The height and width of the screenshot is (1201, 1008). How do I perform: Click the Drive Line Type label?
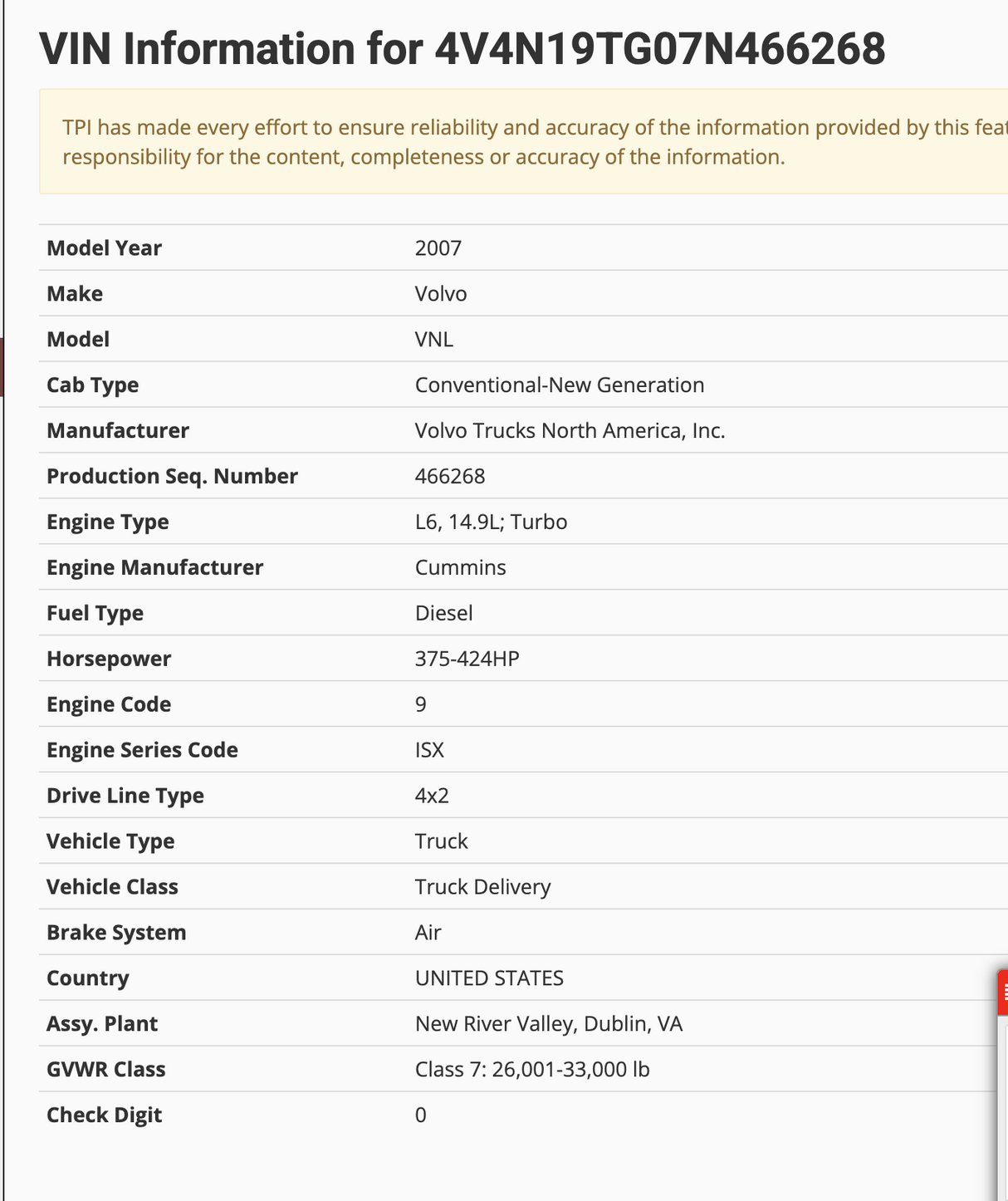coord(125,797)
